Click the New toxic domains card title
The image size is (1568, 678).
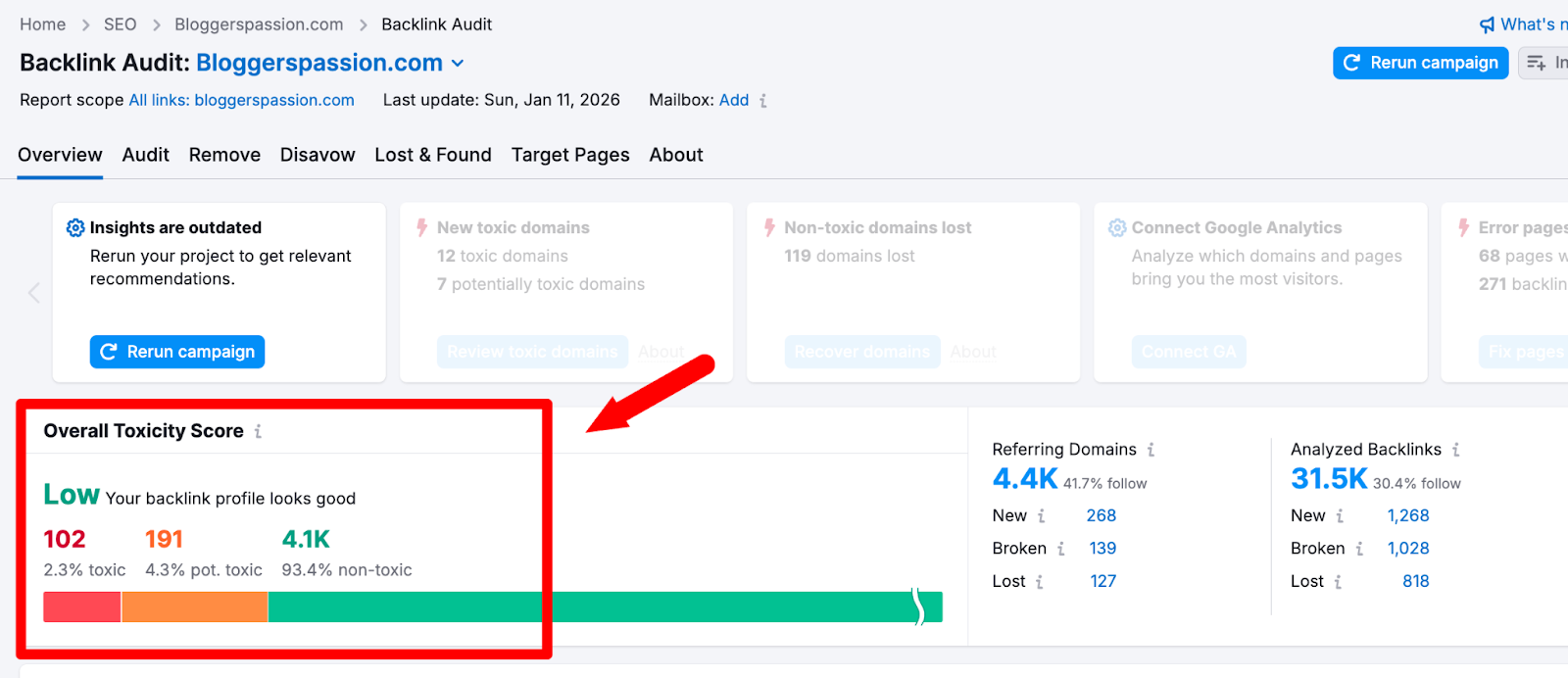[x=514, y=227]
